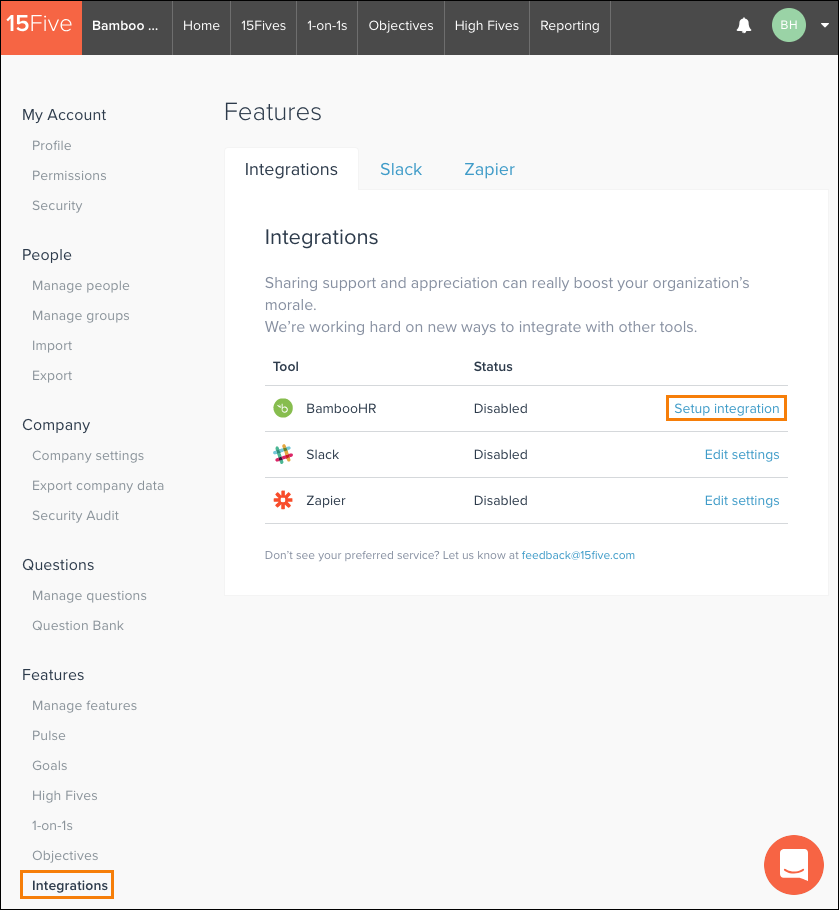This screenshot has height=910, width=839.
Task: Click the BambooHR tool name
Action: pos(341,409)
